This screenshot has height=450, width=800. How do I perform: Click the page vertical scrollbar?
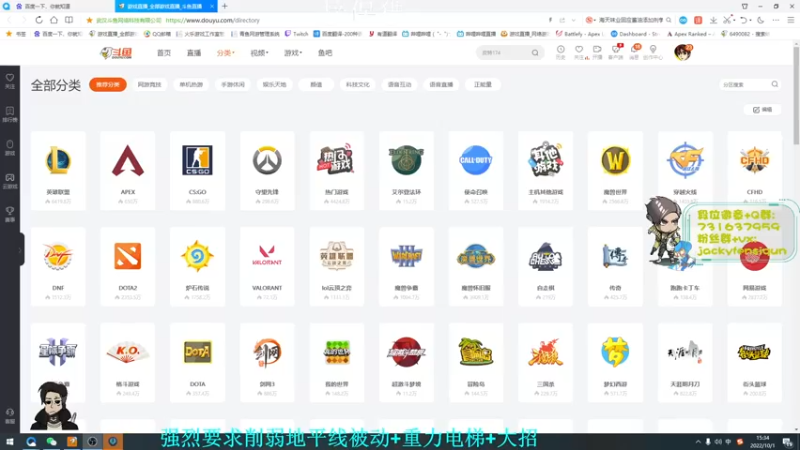point(796,94)
